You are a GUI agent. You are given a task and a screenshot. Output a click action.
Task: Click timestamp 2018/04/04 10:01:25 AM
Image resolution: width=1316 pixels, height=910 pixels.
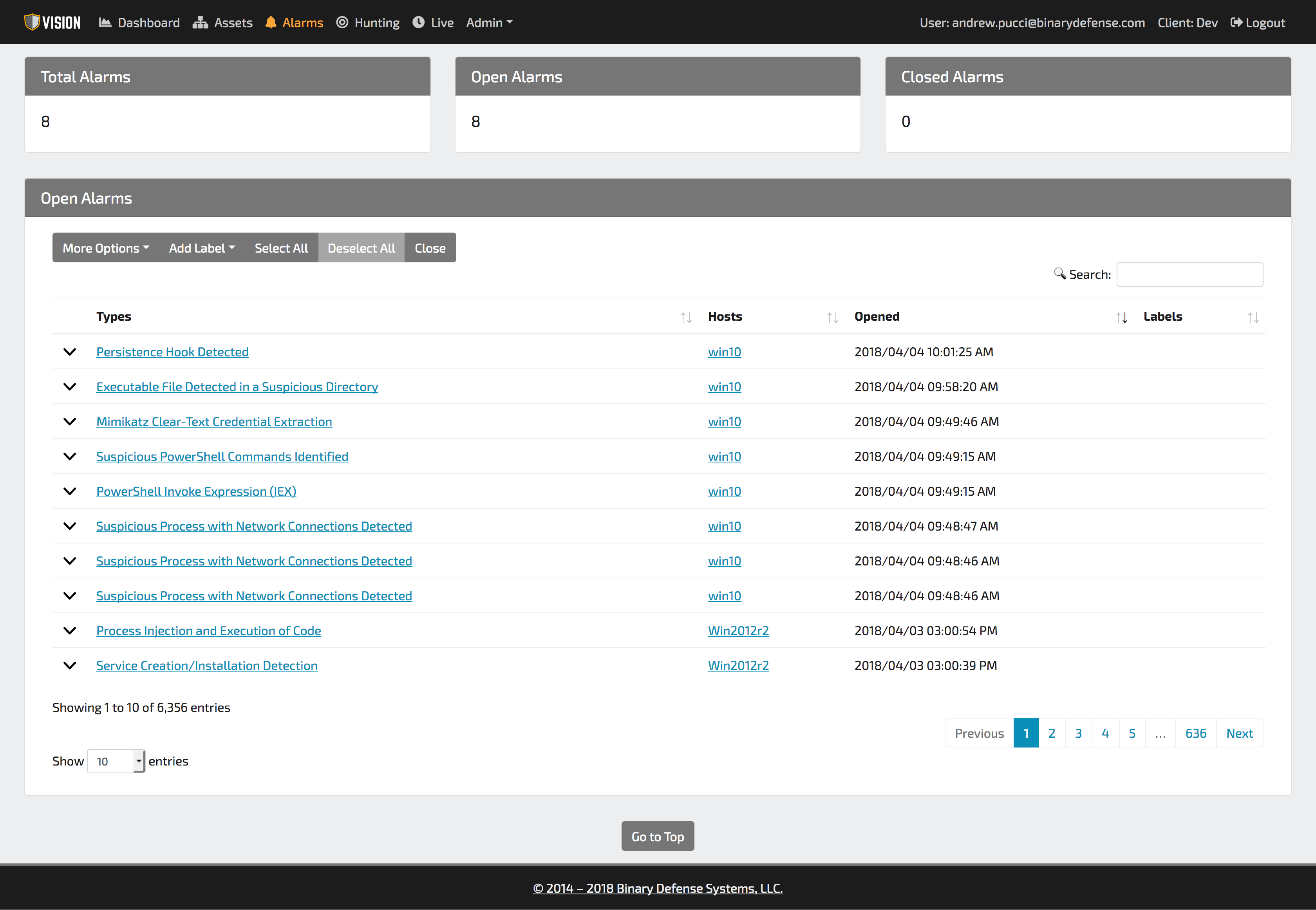(924, 352)
